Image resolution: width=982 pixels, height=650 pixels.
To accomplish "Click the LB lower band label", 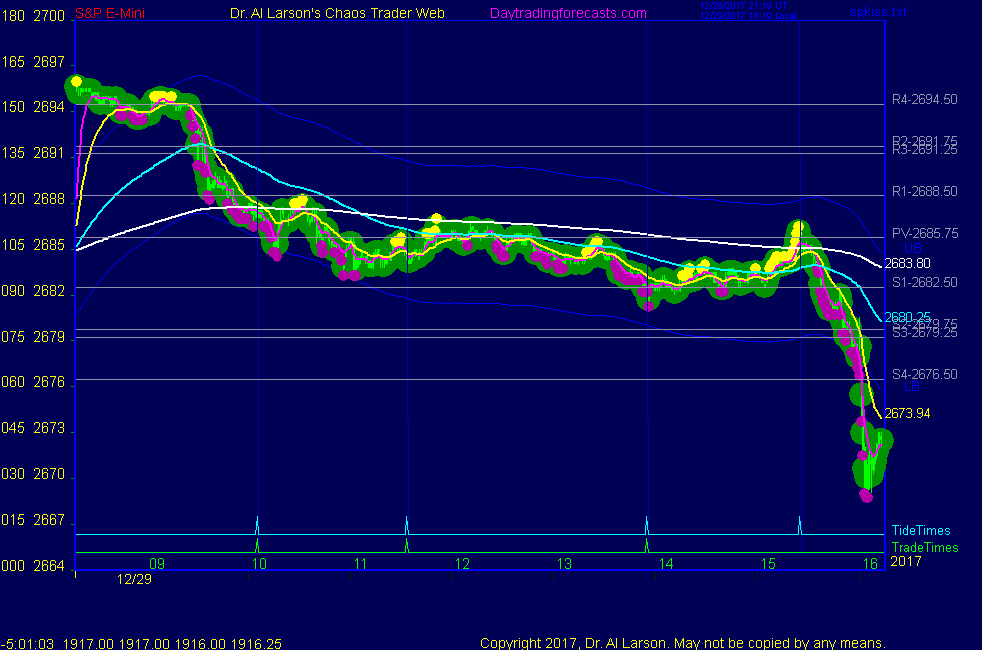I will click(x=912, y=386).
